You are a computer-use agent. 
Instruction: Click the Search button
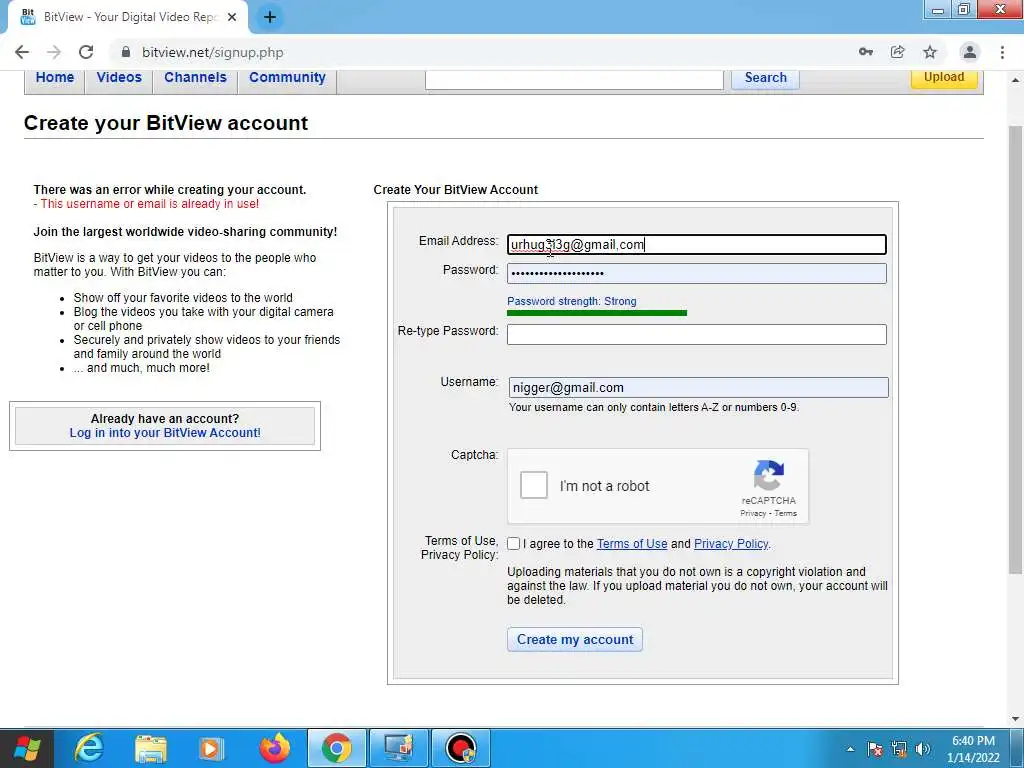[x=765, y=78]
